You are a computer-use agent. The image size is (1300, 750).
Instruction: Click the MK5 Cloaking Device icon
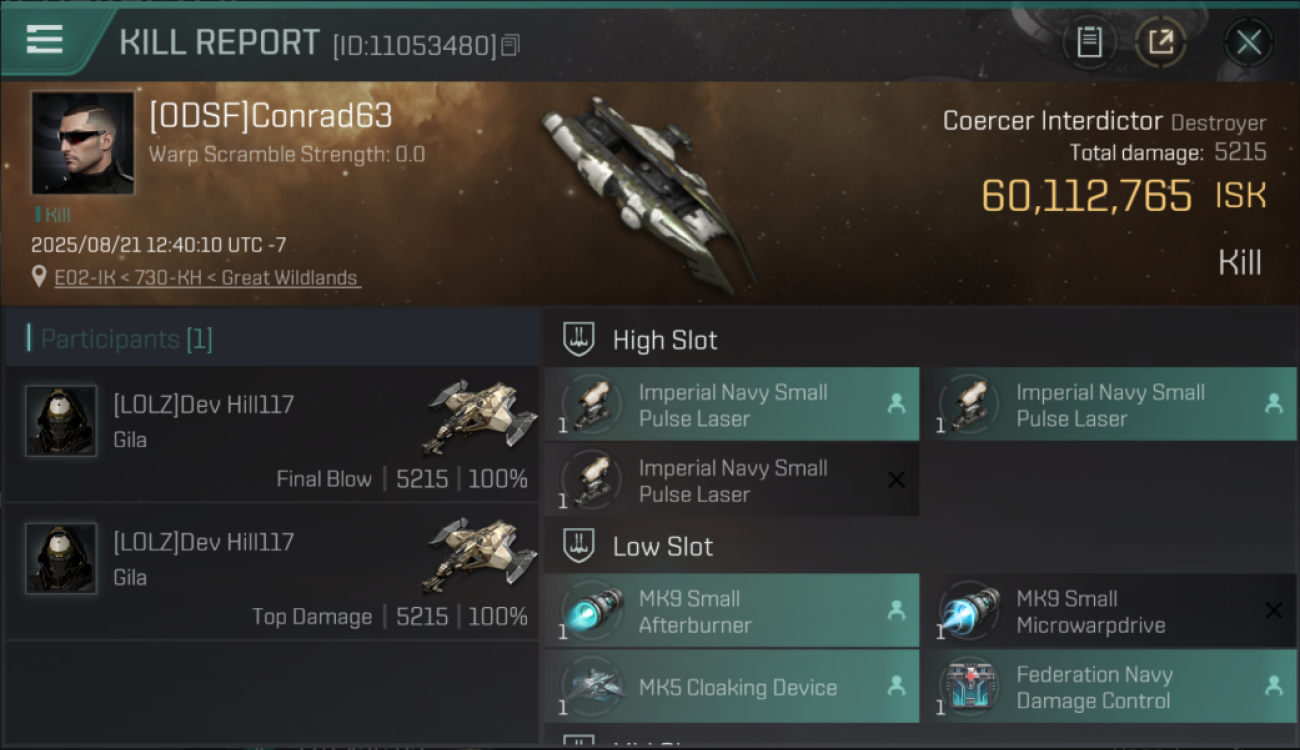591,687
